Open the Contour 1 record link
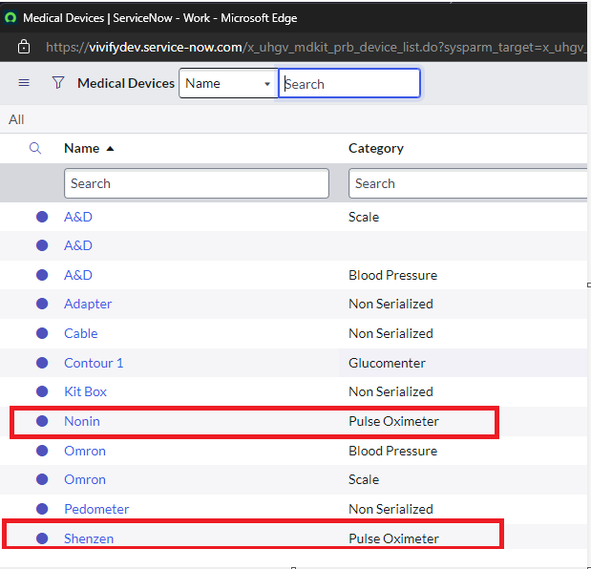 pyautogui.click(x=93, y=363)
